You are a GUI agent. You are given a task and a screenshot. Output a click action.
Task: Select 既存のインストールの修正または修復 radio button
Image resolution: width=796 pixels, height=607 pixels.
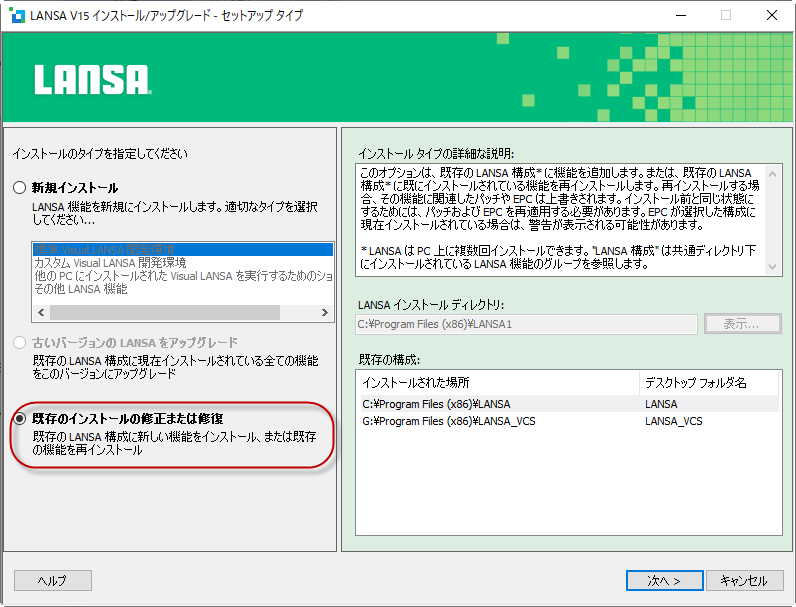coord(19,419)
